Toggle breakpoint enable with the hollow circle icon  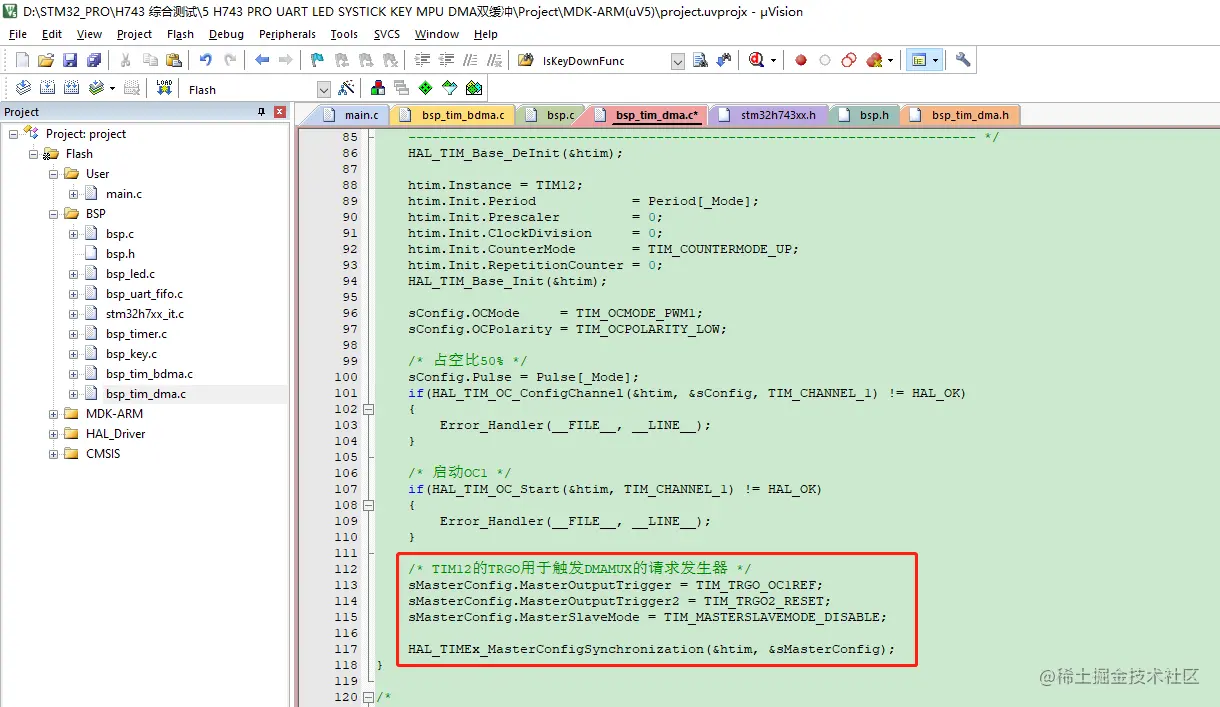[x=825, y=60]
